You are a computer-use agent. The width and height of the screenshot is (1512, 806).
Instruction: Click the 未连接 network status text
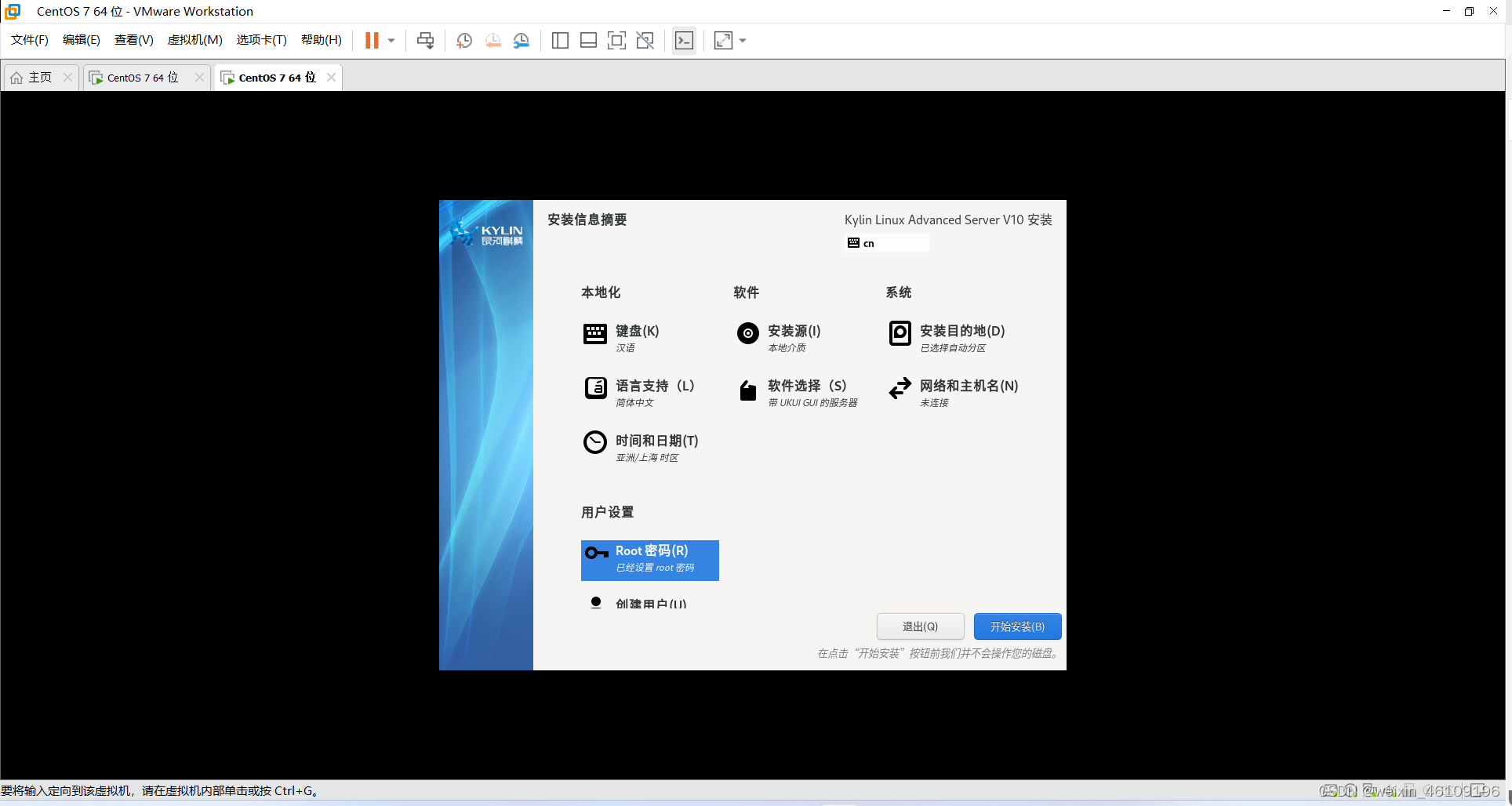934,403
